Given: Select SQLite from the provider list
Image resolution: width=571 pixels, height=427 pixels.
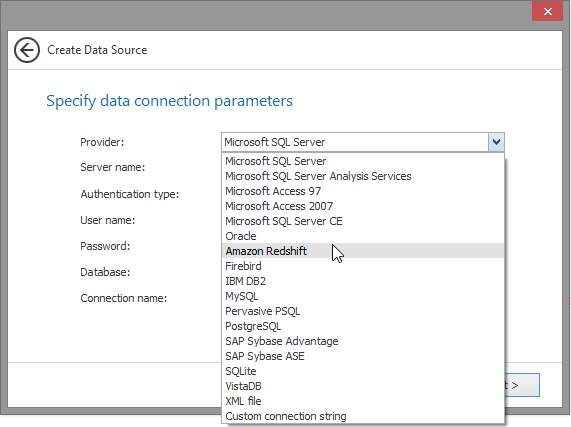Looking at the screenshot, I should pos(363,371).
